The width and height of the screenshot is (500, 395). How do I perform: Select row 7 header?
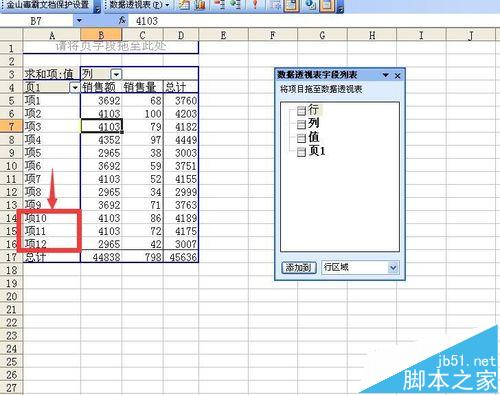[x=11, y=127]
